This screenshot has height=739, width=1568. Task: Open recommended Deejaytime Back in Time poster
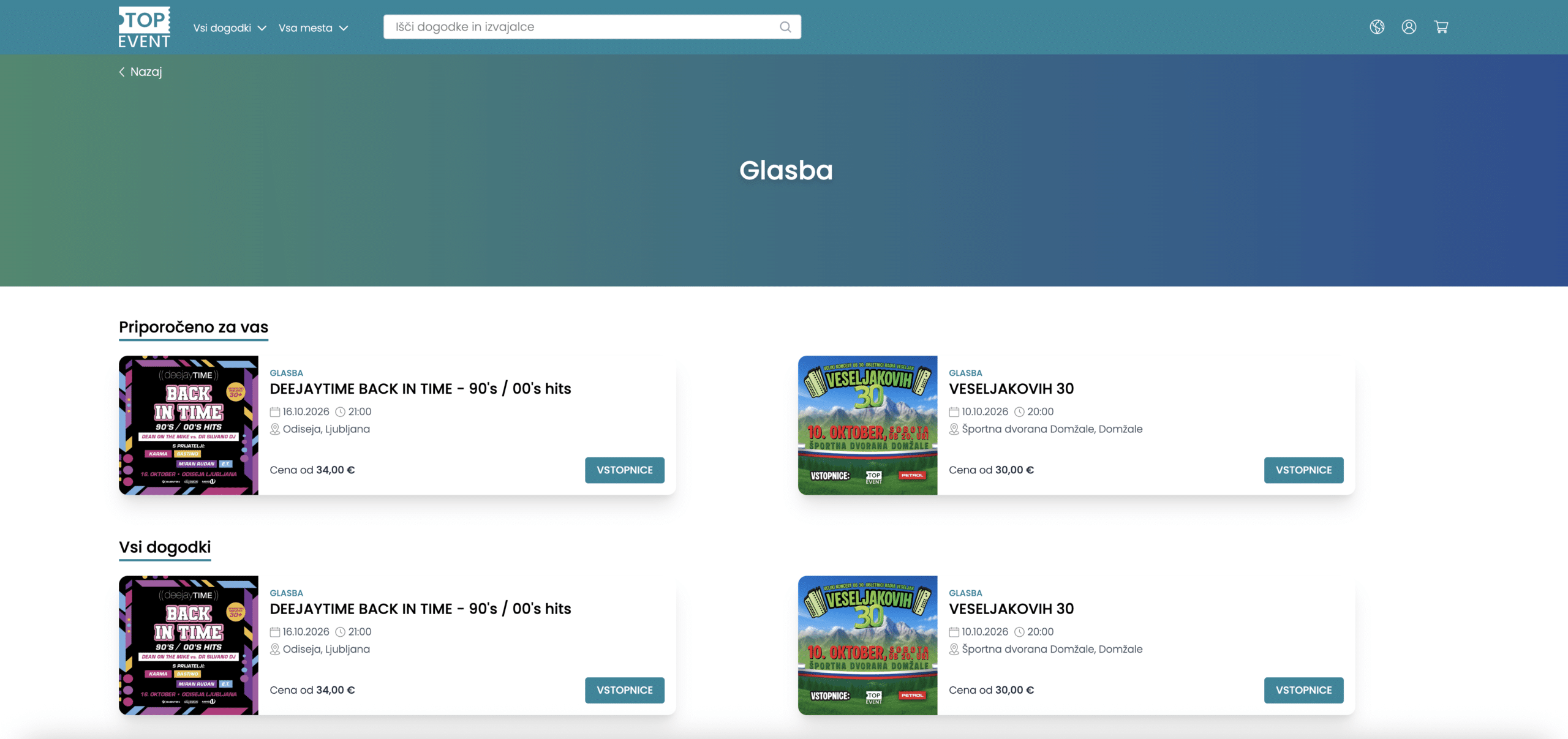(189, 425)
